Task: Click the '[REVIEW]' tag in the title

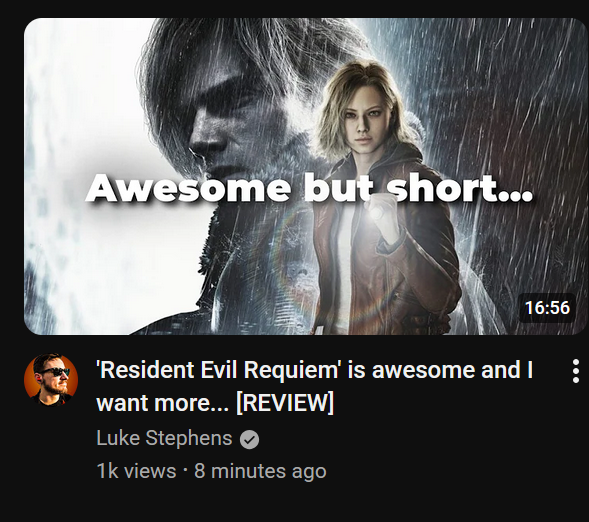Action: [285, 403]
